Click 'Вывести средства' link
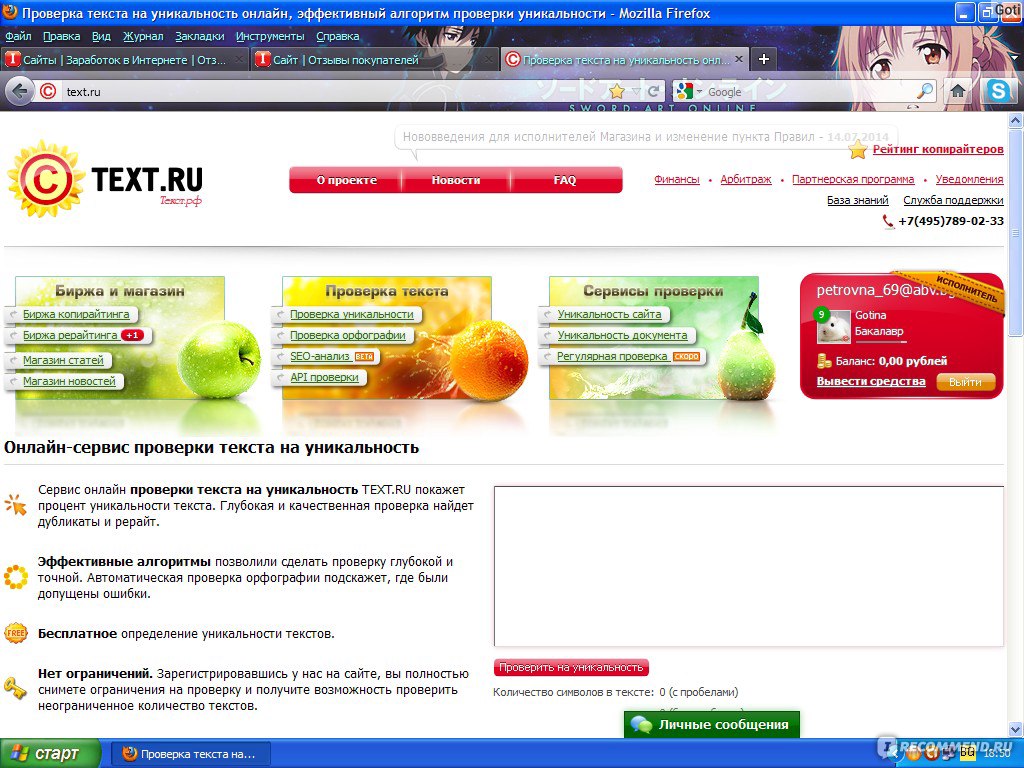 871,381
